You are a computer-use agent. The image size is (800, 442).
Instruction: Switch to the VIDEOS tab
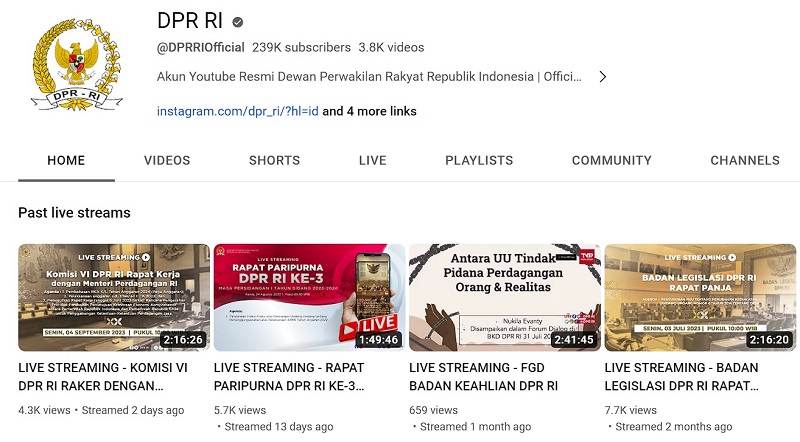(x=167, y=160)
